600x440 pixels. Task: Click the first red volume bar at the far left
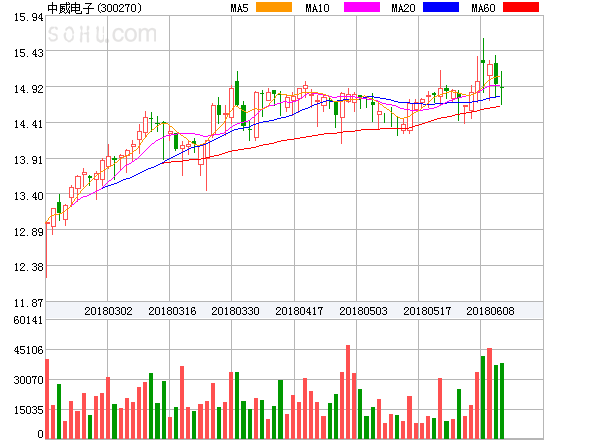point(47,399)
